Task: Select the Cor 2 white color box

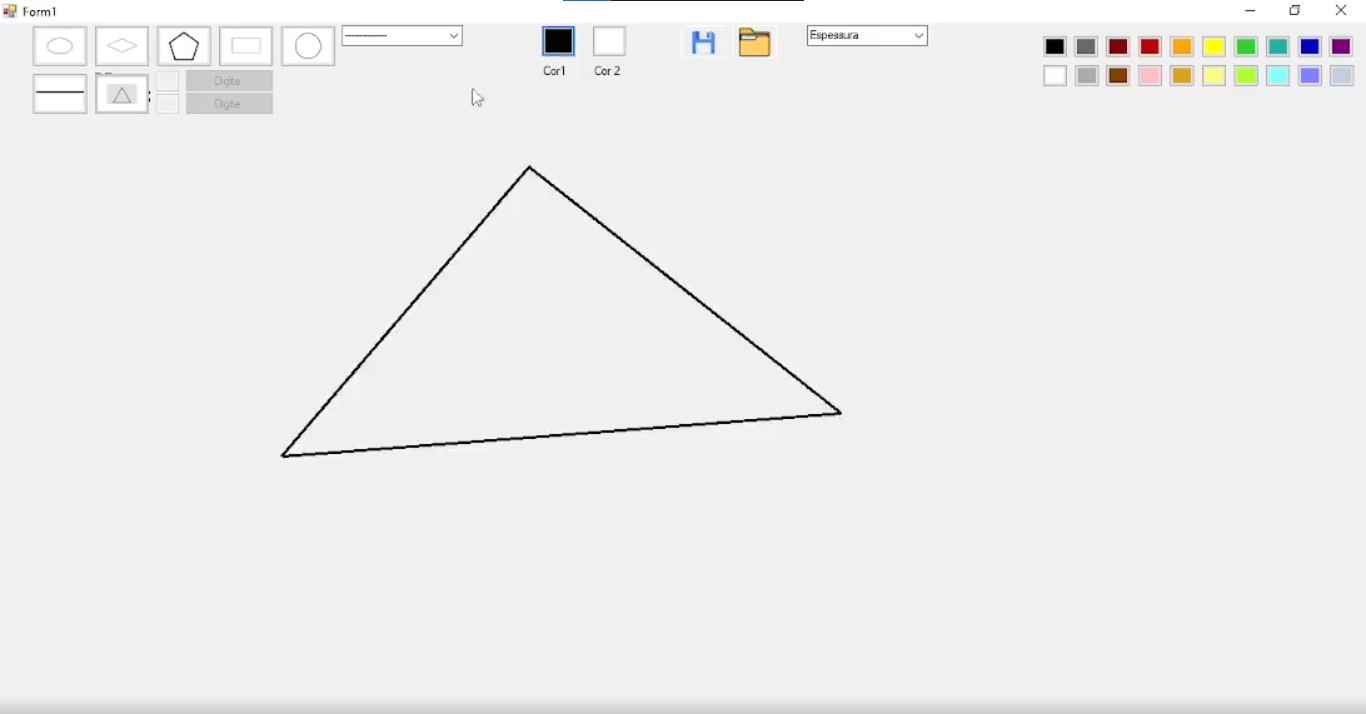Action: tap(609, 42)
